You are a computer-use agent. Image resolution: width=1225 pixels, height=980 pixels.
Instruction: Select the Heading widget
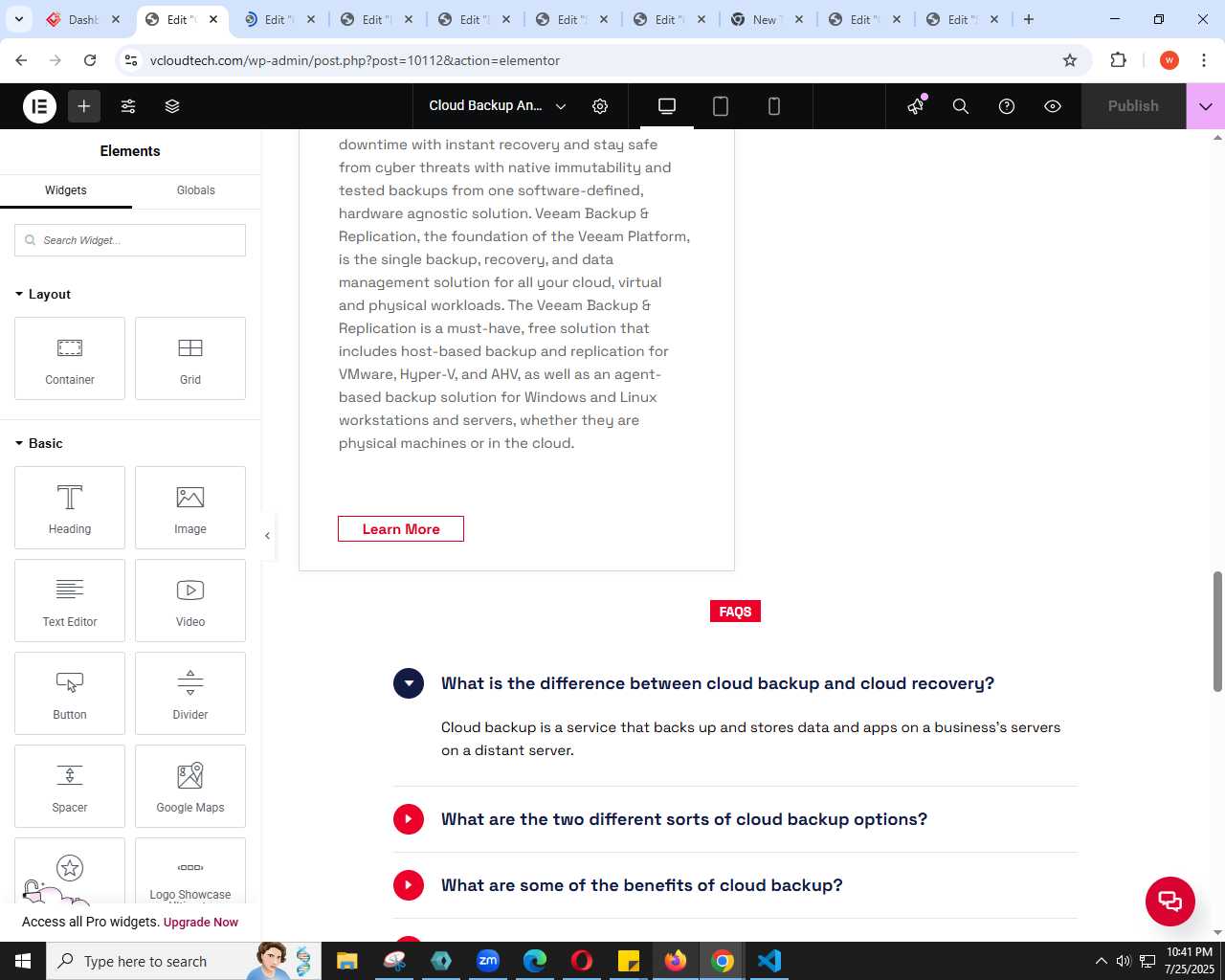pos(70,507)
